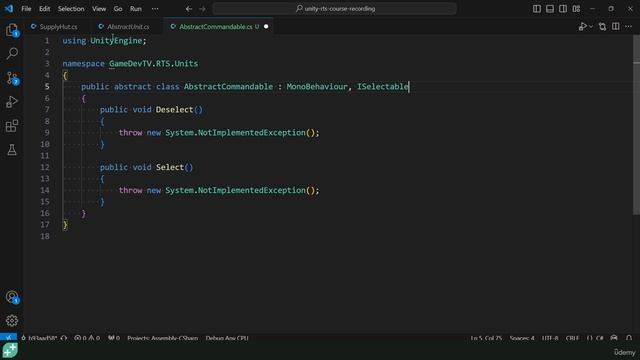This screenshot has height=360, width=640.
Task: Click the ISelectable interface name
Action: (x=382, y=87)
